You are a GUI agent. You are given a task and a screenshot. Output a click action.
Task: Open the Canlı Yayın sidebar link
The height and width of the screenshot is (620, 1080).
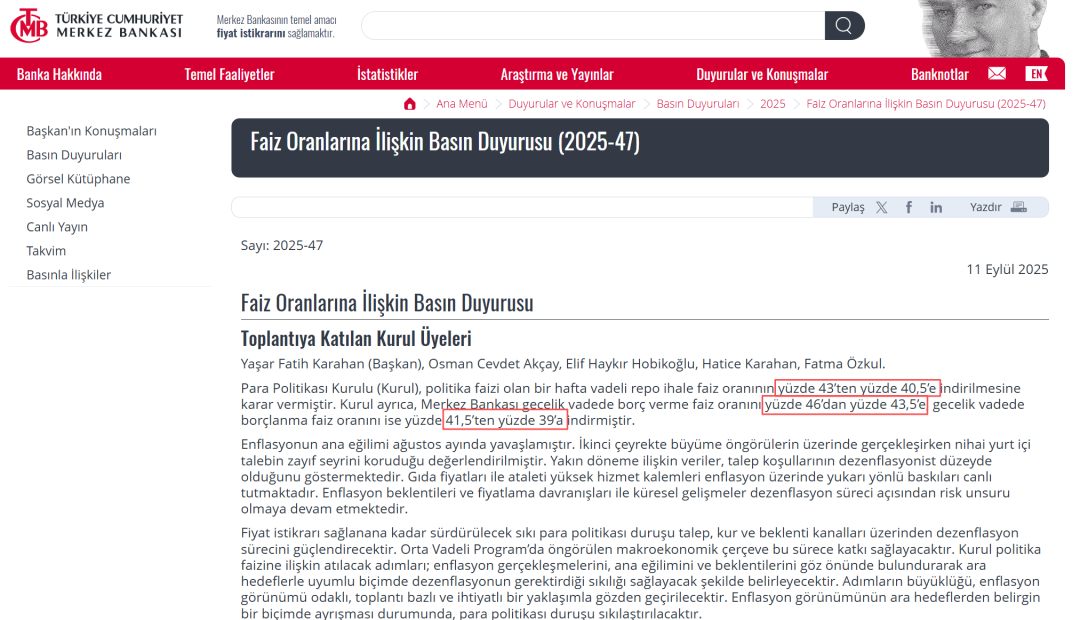(x=57, y=227)
